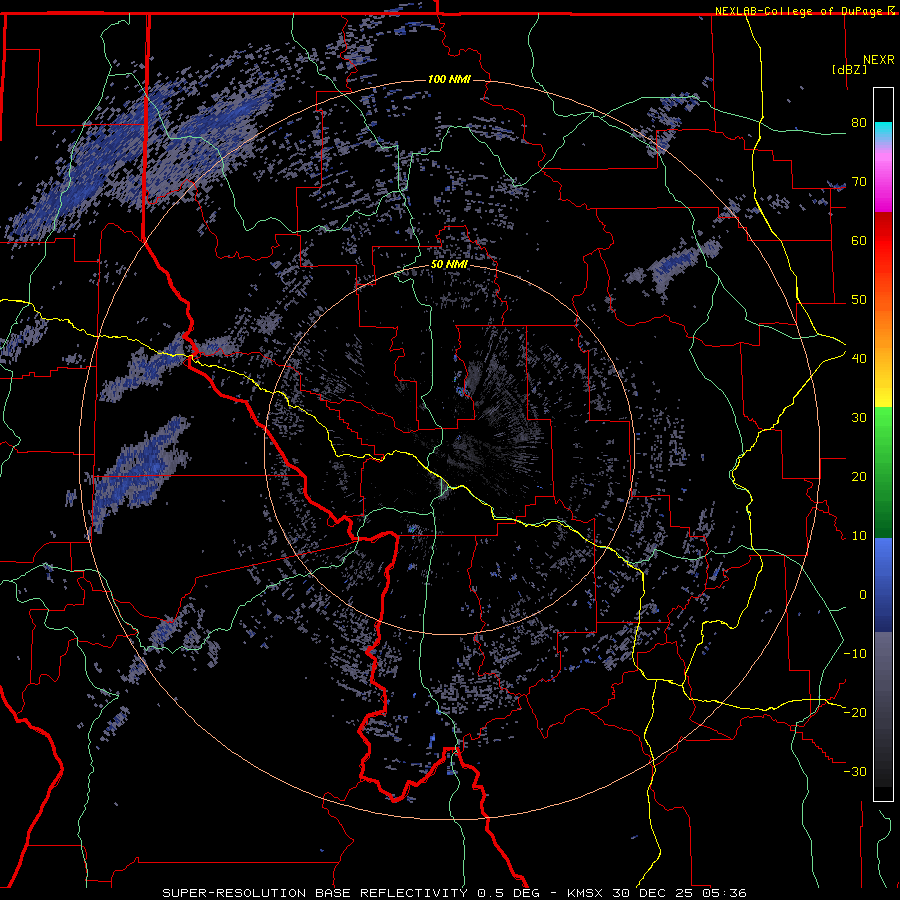The image size is (900, 900).
Task: Click the 10 value on the dBZ scale
Action: tap(859, 536)
